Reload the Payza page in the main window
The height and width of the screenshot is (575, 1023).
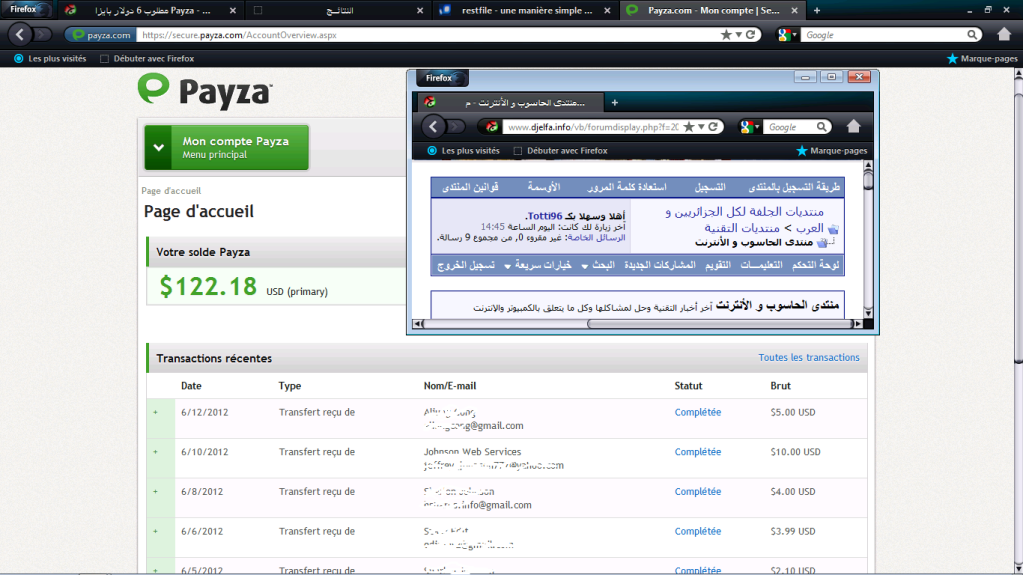click(x=751, y=35)
